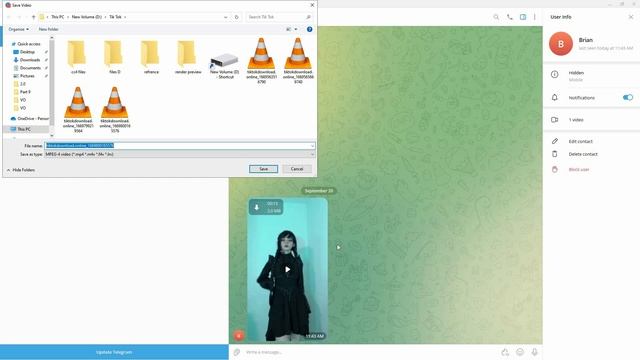Select Pictures in navigation pane
Viewport: 640px width, 360px height.
pyautogui.click(x=27, y=76)
